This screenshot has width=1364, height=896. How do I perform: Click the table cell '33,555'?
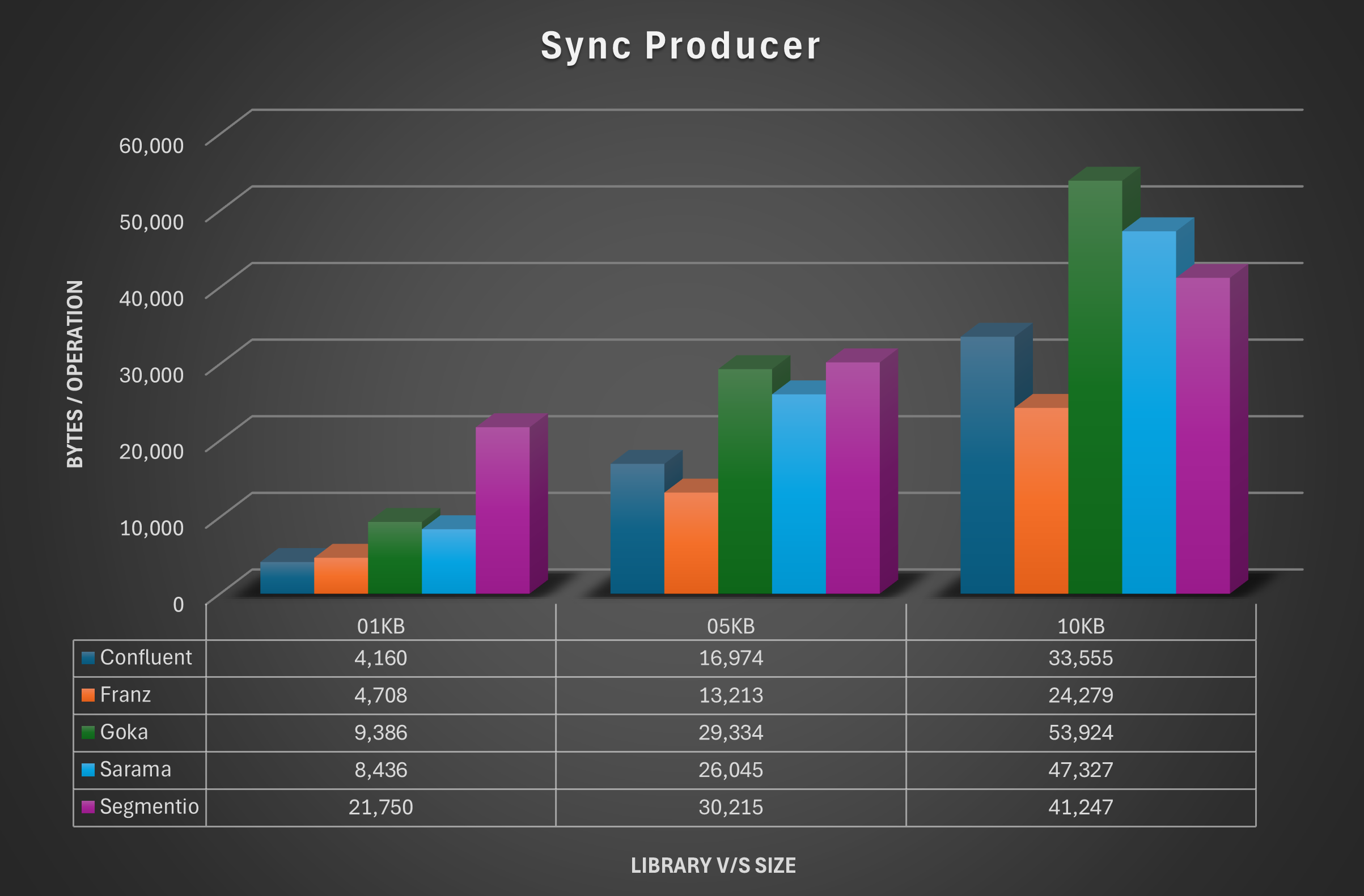(1081, 657)
